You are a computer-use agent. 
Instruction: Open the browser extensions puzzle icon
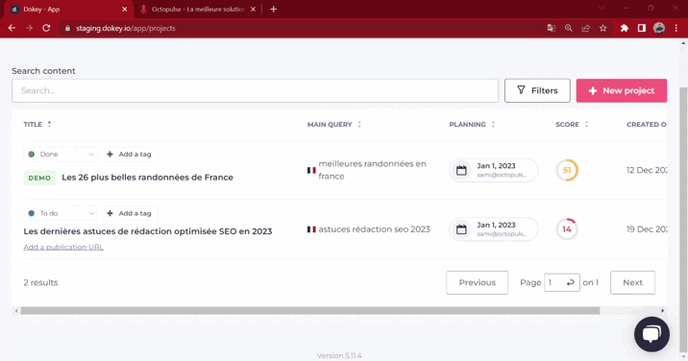point(624,28)
